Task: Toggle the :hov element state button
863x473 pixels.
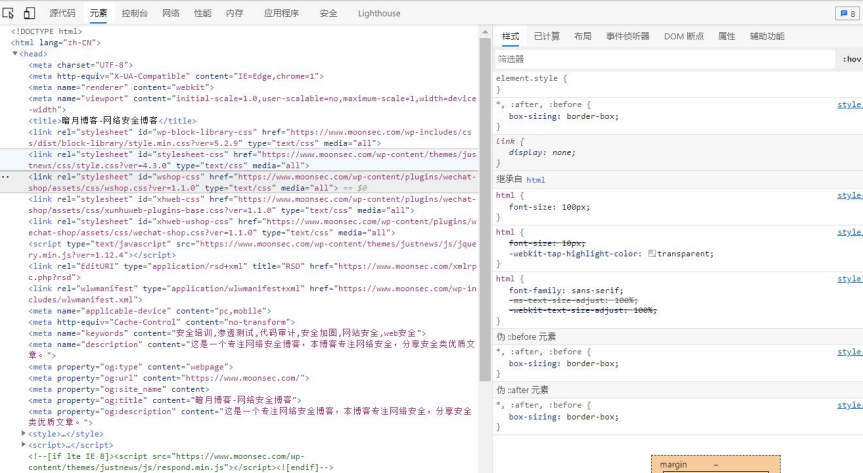Action: 851,59
